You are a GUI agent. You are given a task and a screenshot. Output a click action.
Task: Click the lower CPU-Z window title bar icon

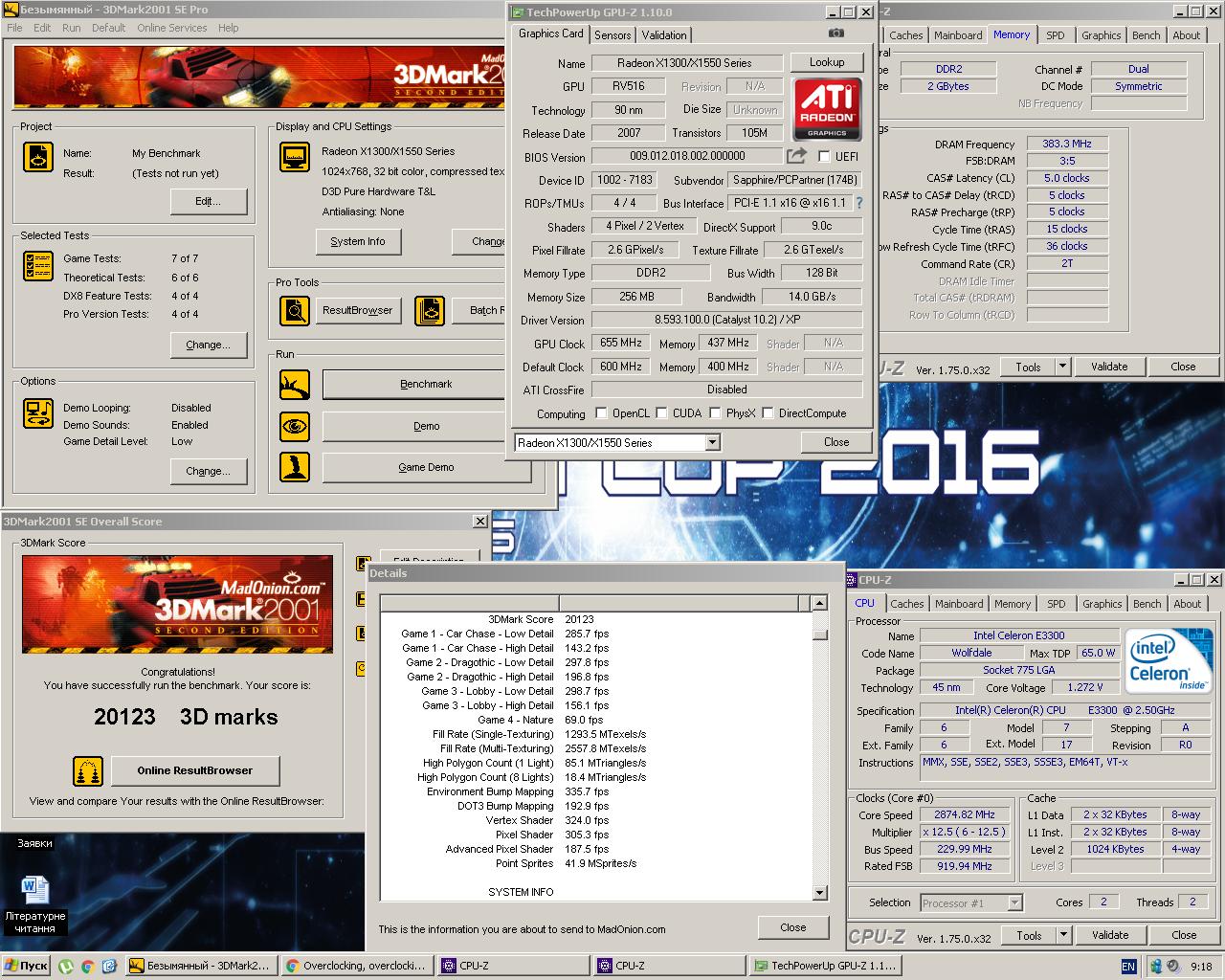[x=852, y=580]
